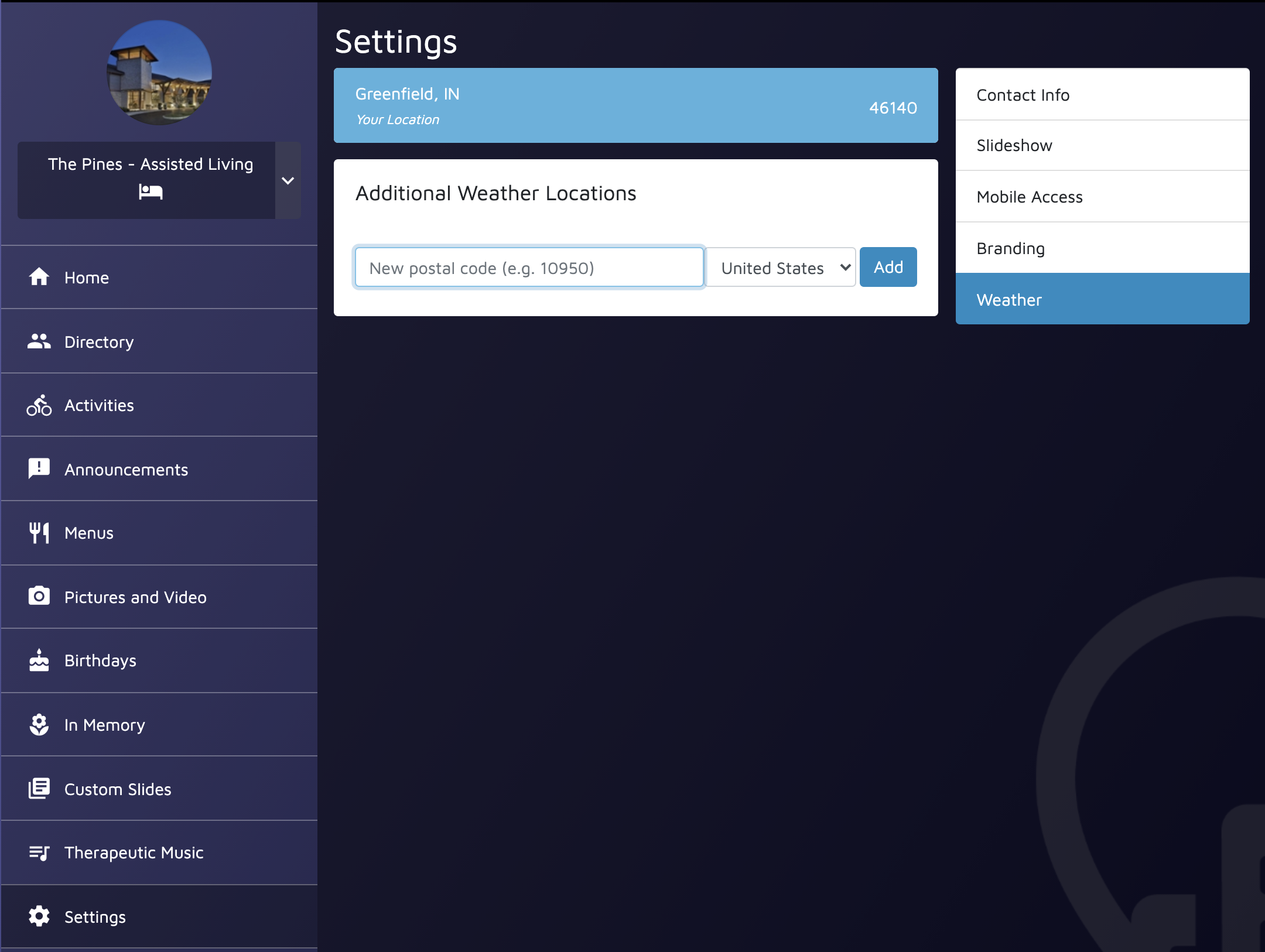This screenshot has height=952, width=1265.
Task: Open Announcements label in sidebar
Action: [x=126, y=470]
